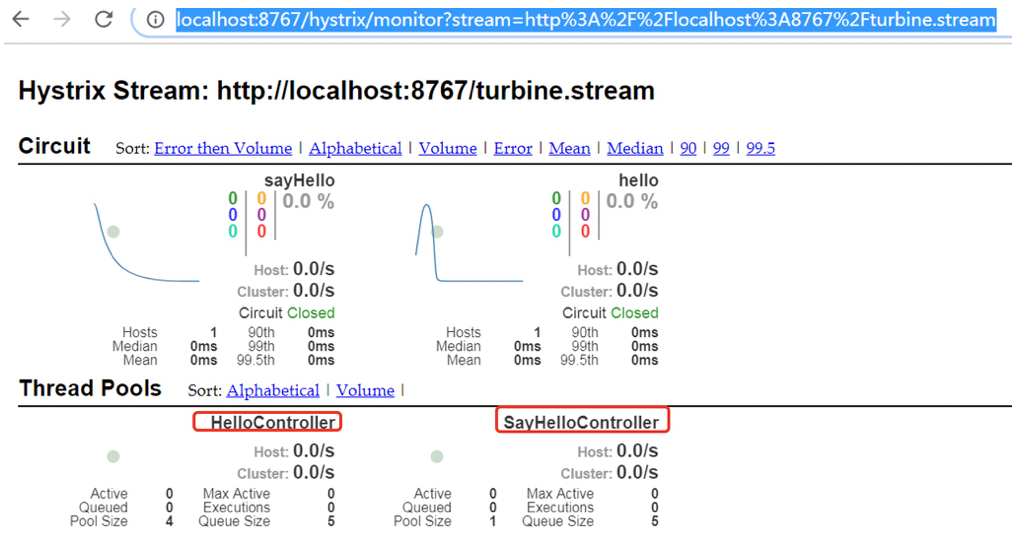This screenshot has width=1030, height=538.
Task: Click the hello error percentage 0.0 %
Action: point(631,201)
